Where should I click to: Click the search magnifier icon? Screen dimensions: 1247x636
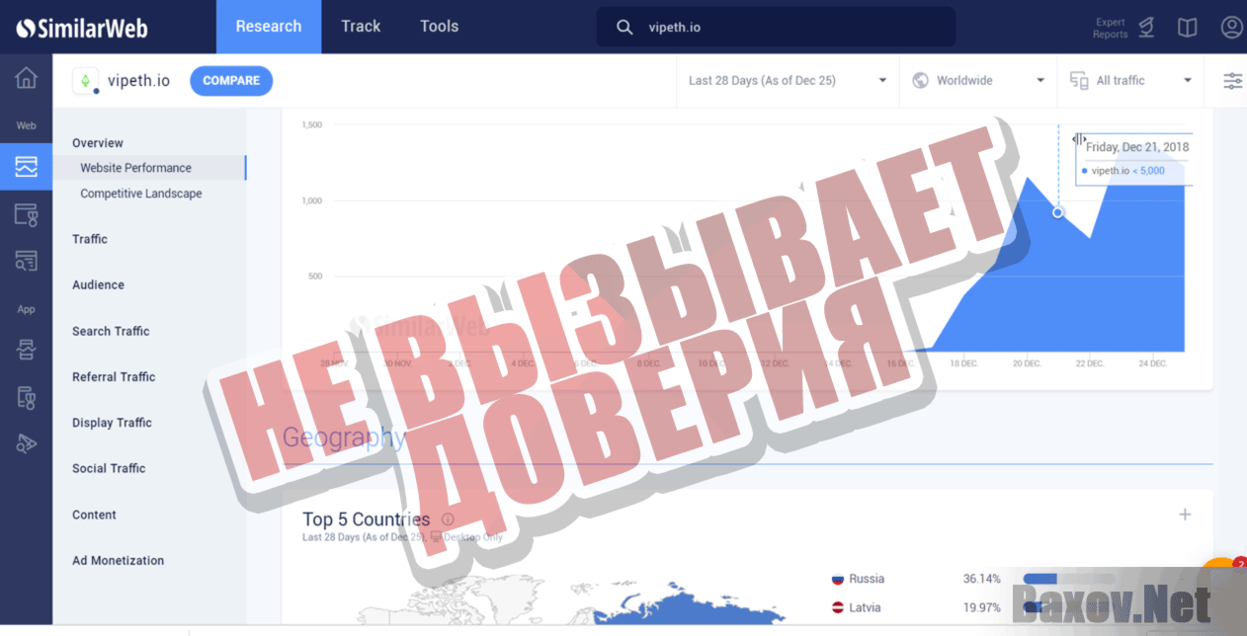pyautogui.click(x=625, y=28)
